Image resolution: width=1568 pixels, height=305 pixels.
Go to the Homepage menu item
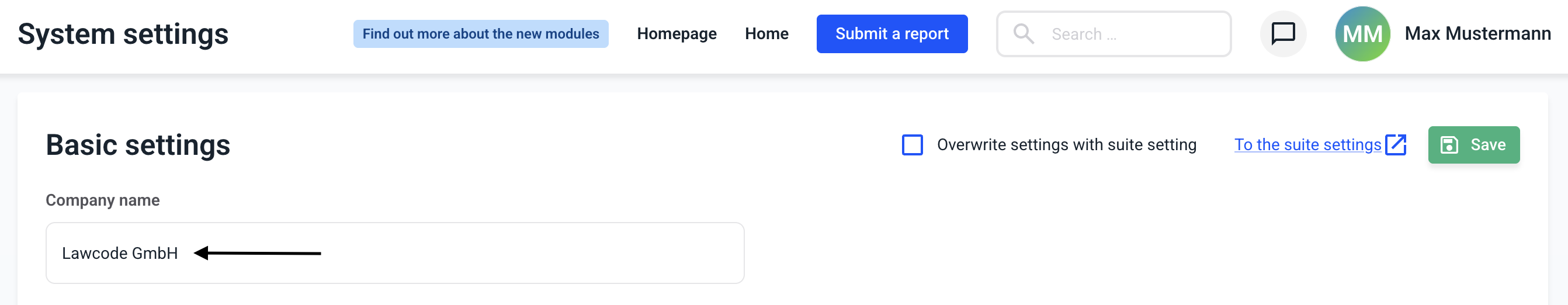[x=677, y=34]
